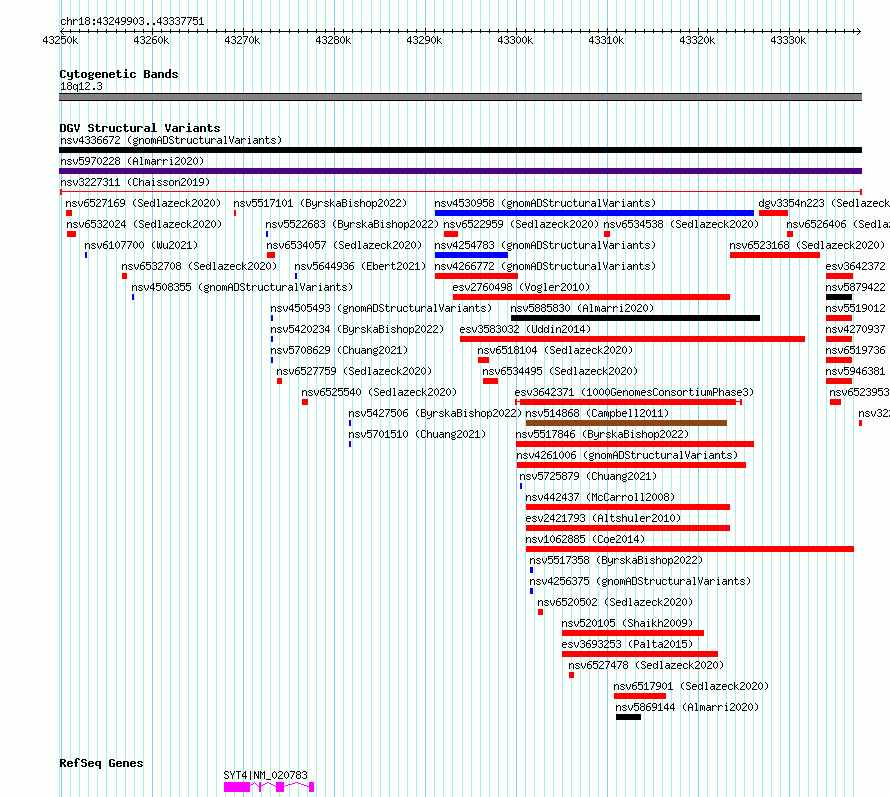Viewport: 890px width, 797px height.
Task: Open the nsv5701510 Chuang2021 label
Action: pos(417,434)
